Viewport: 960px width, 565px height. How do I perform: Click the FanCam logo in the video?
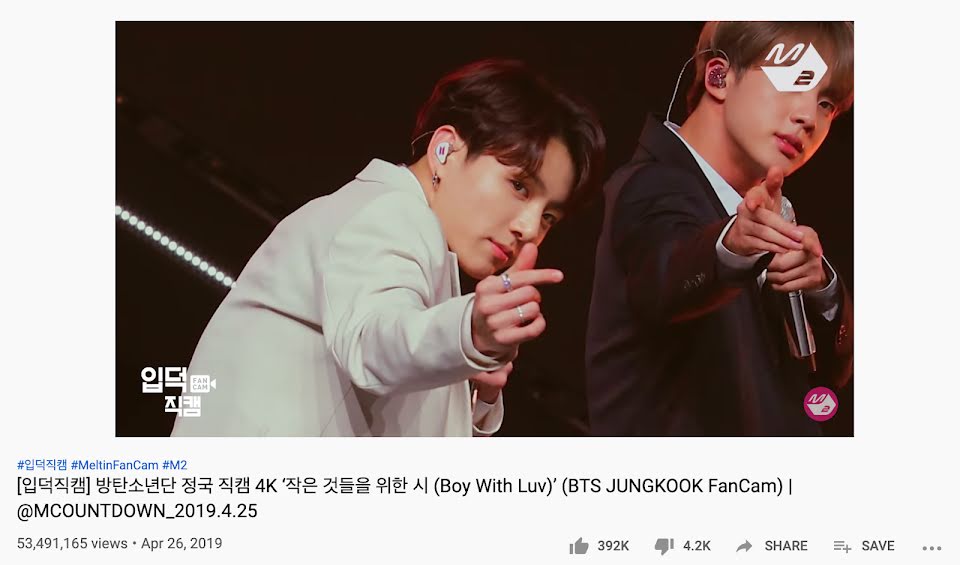(x=178, y=391)
